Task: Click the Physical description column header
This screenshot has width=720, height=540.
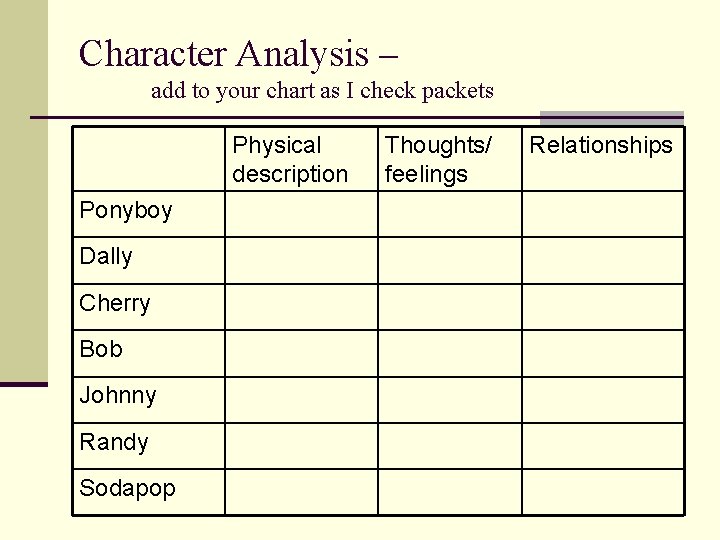Action: click(x=290, y=160)
